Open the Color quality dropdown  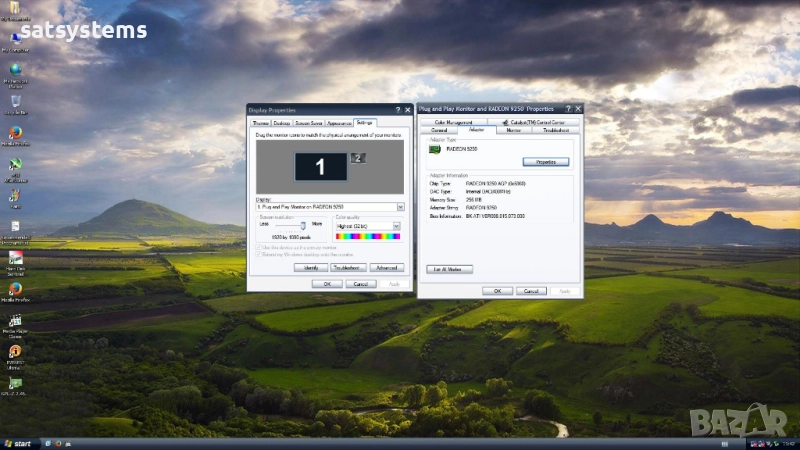[396, 226]
